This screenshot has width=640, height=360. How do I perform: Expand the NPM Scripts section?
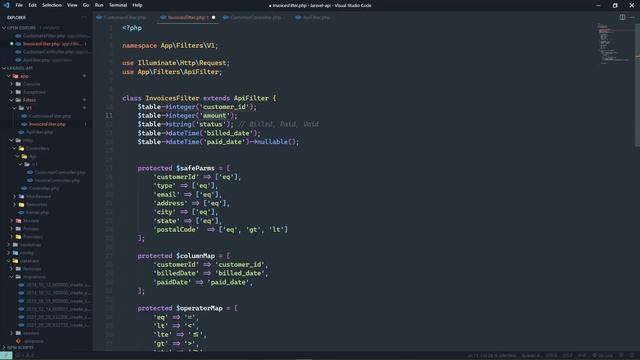46,348
